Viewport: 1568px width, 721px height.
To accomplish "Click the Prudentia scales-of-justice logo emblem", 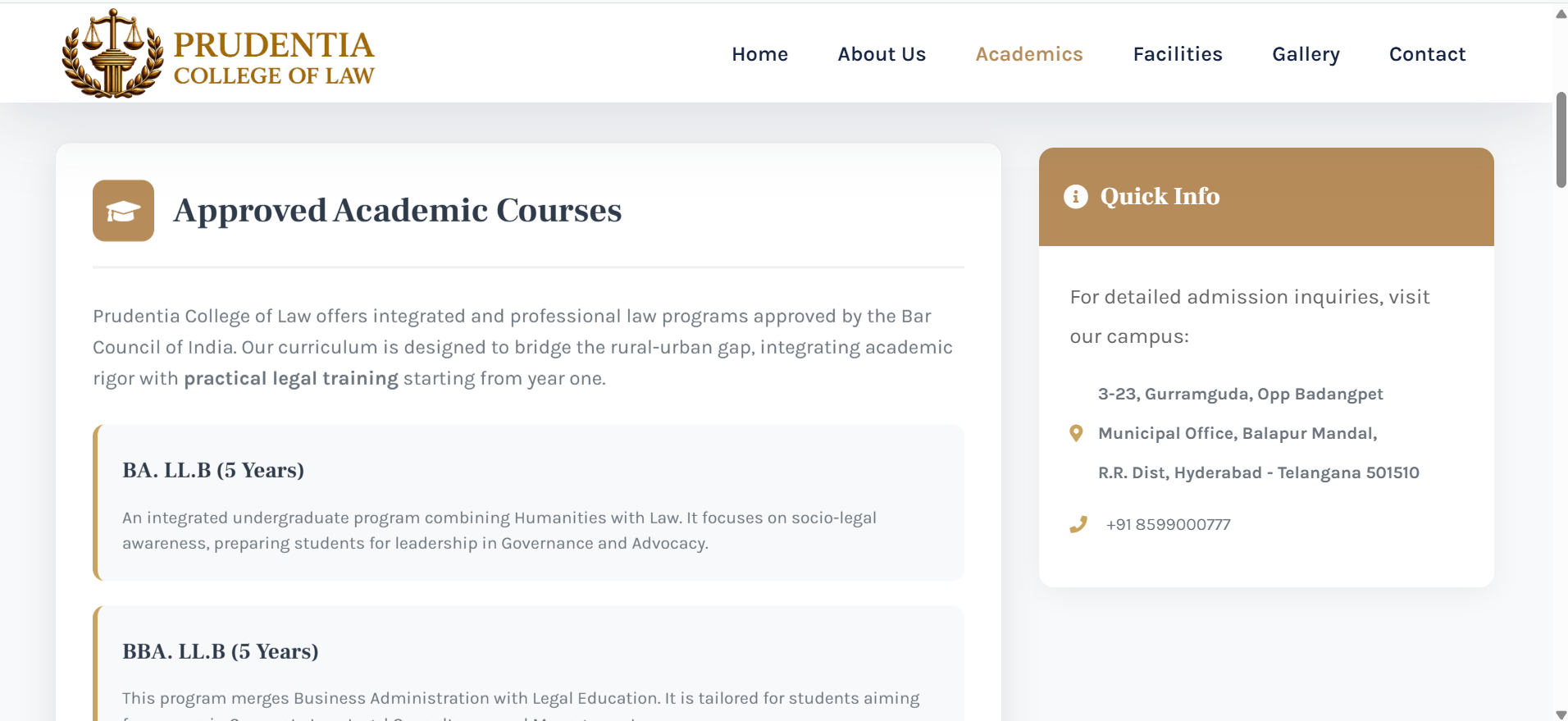I will (x=112, y=54).
